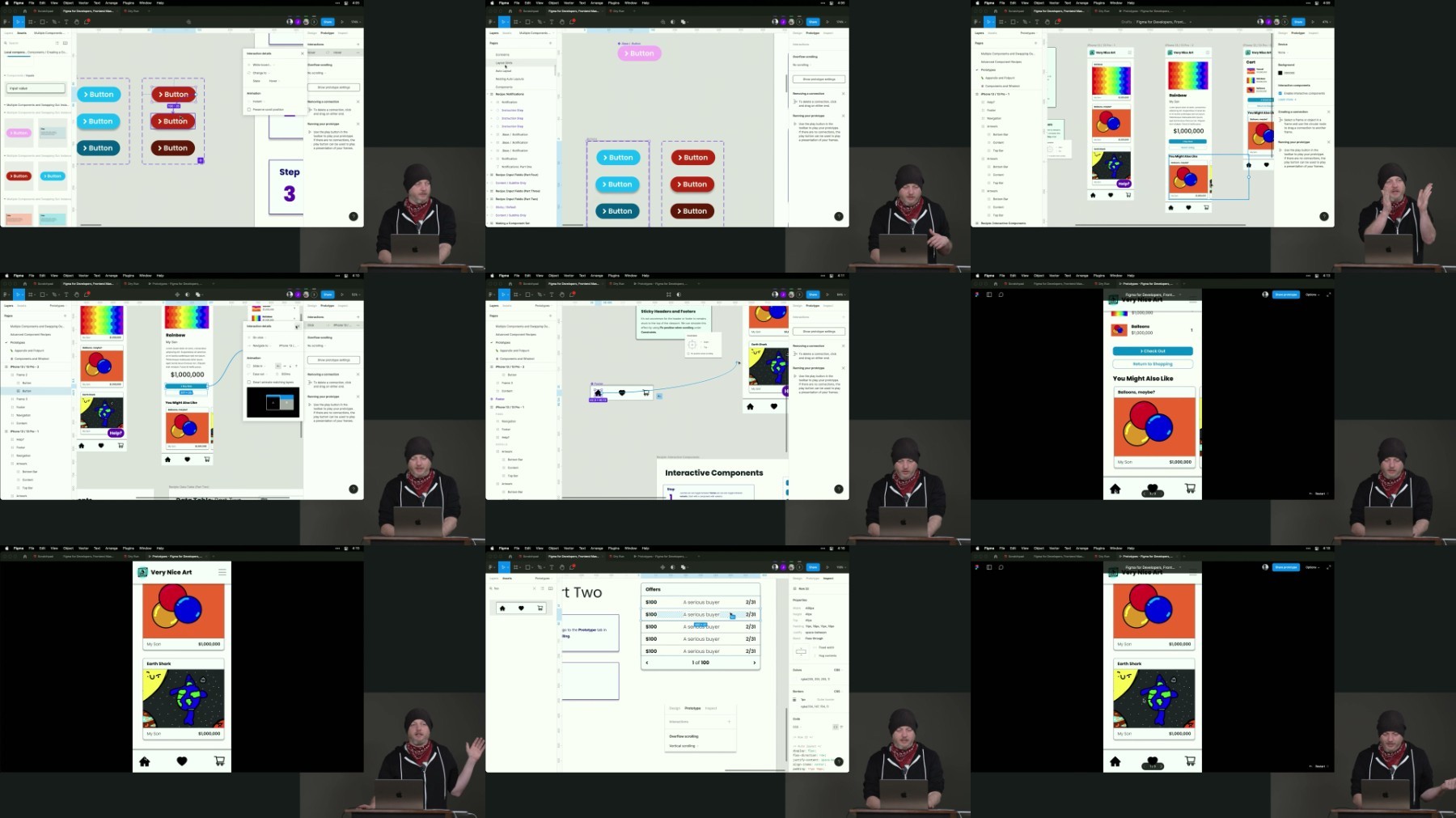
Task: Select Footer layer in Interactive Components frame
Action: point(500,399)
